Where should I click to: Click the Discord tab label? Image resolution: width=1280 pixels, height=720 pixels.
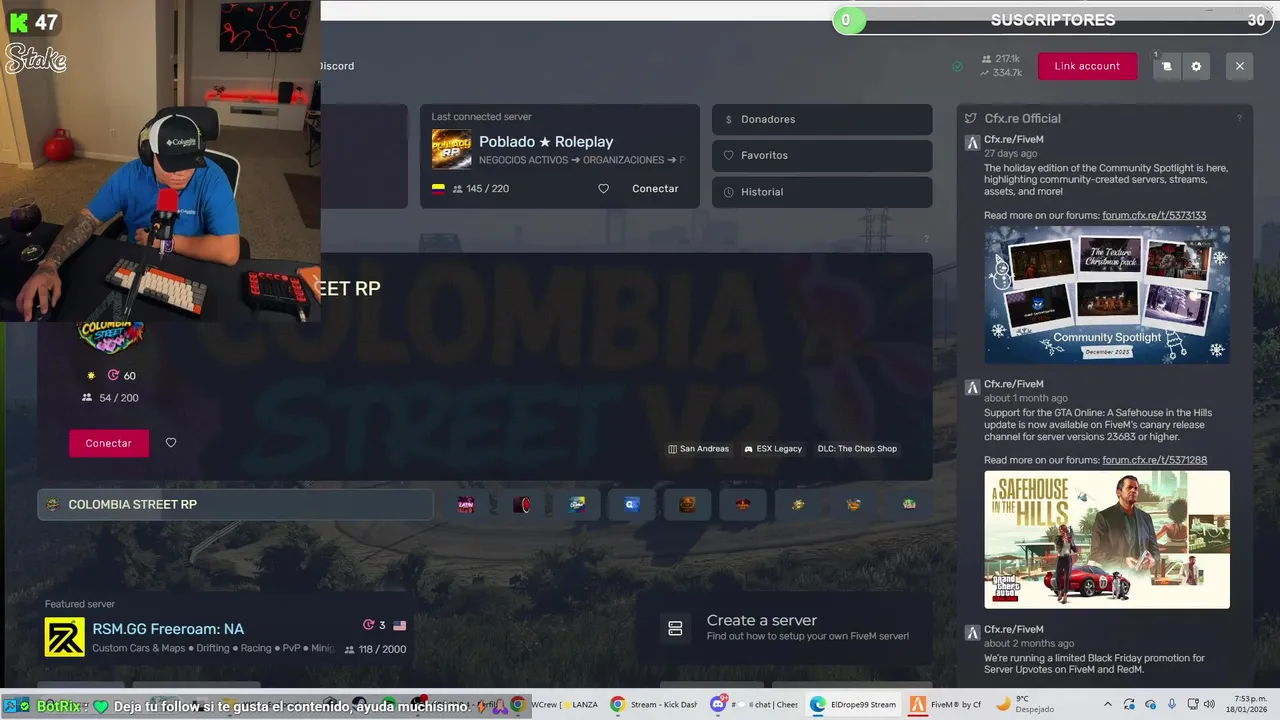coord(337,66)
